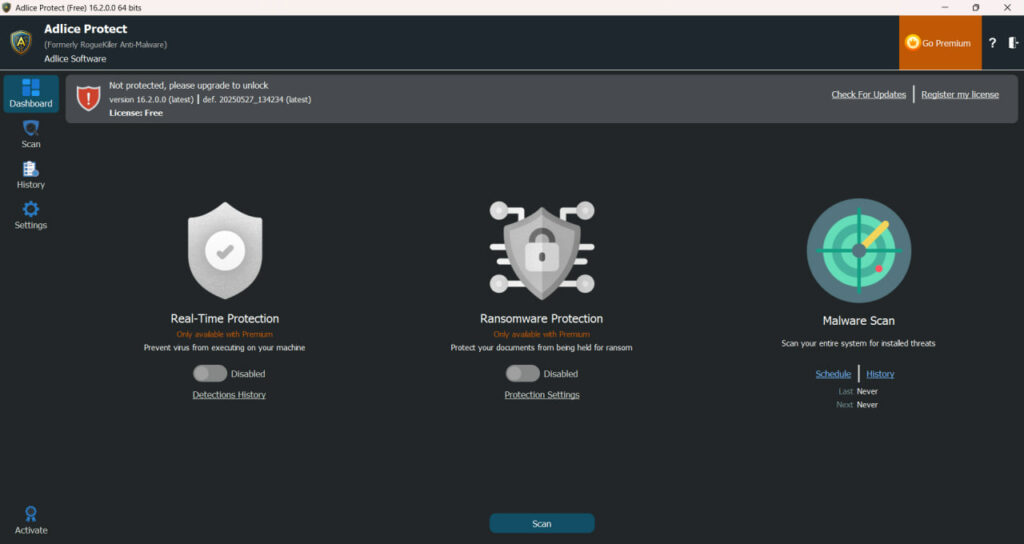Screen dimensions: 1024x544
Task: Go to the Scan sidebar section
Action: tap(31, 135)
